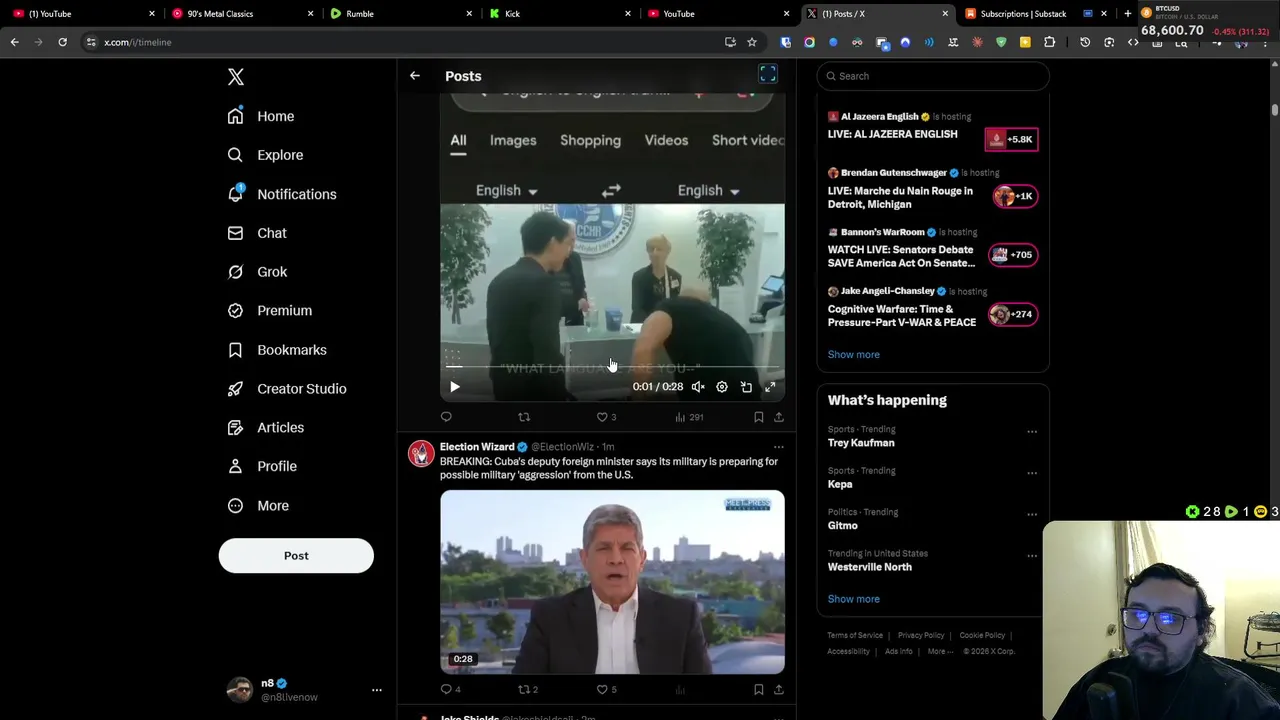Seek on the video progress bar
1280x720 pixels.
pos(612,368)
